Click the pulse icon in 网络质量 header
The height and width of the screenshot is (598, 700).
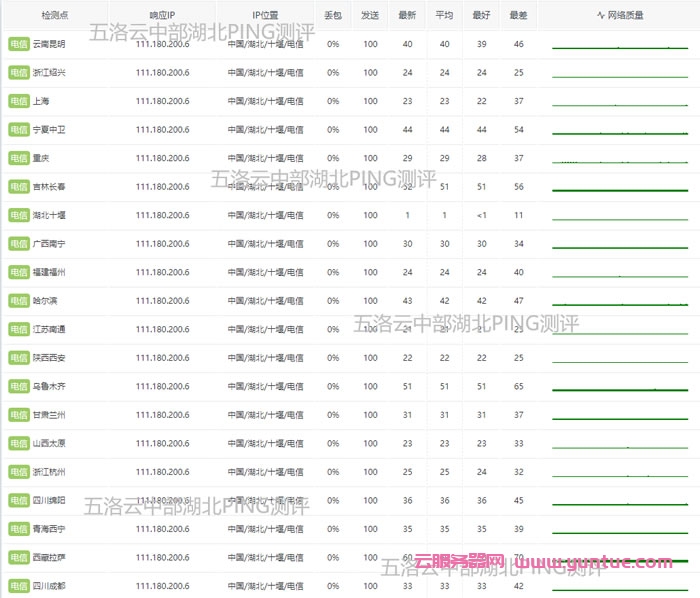601,16
